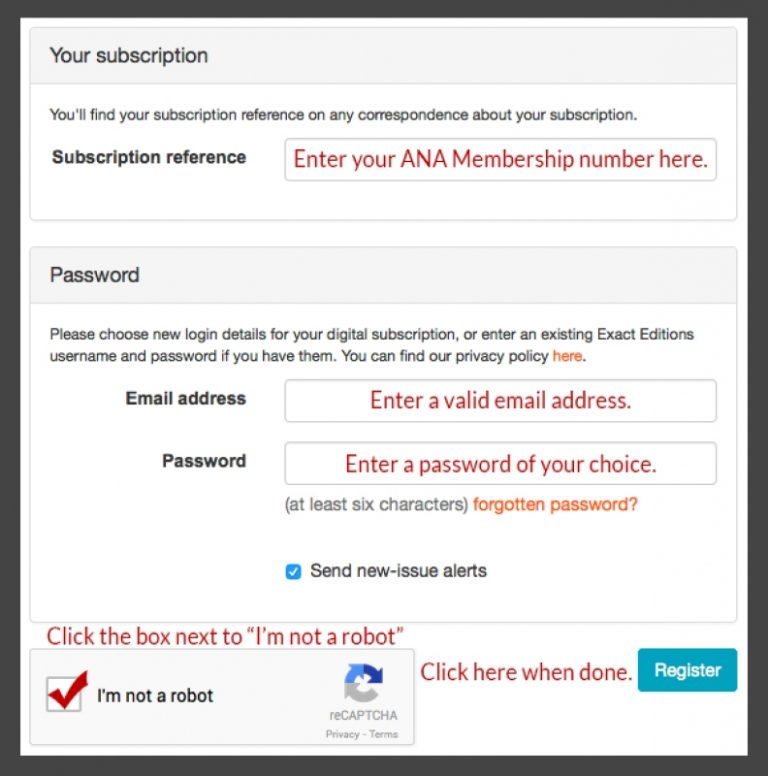The width and height of the screenshot is (768, 776).
Task: Click the 'reCAPTCHA' text under the logo
Action: click(x=363, y=715)
